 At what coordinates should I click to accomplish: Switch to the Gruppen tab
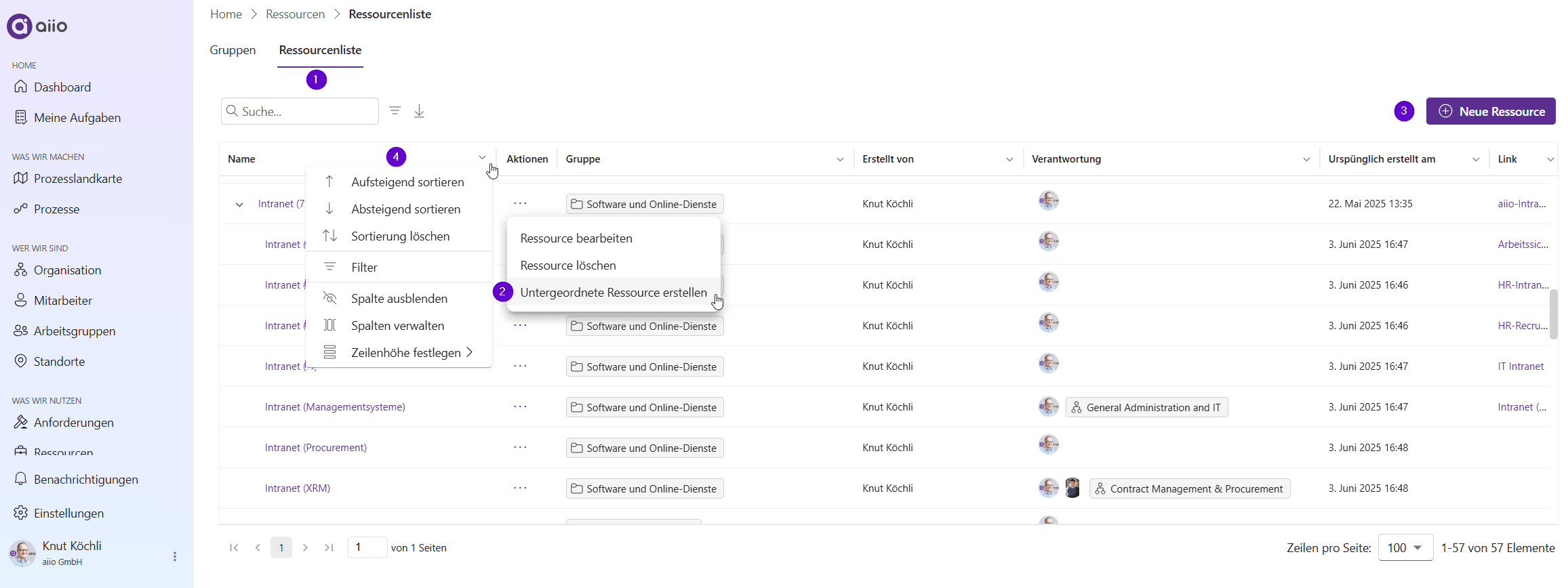(x=233, y=50)
